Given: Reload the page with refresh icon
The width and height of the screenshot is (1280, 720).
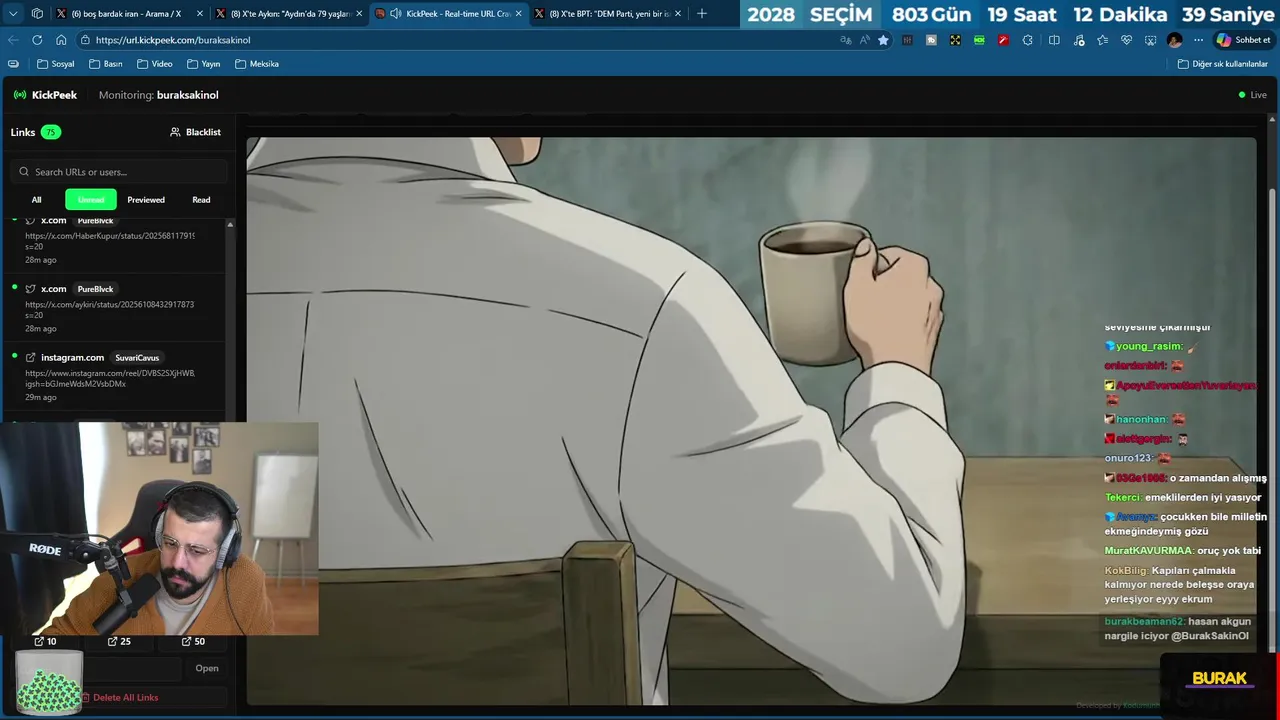Looking at the screenshot, I should [37, 40].
